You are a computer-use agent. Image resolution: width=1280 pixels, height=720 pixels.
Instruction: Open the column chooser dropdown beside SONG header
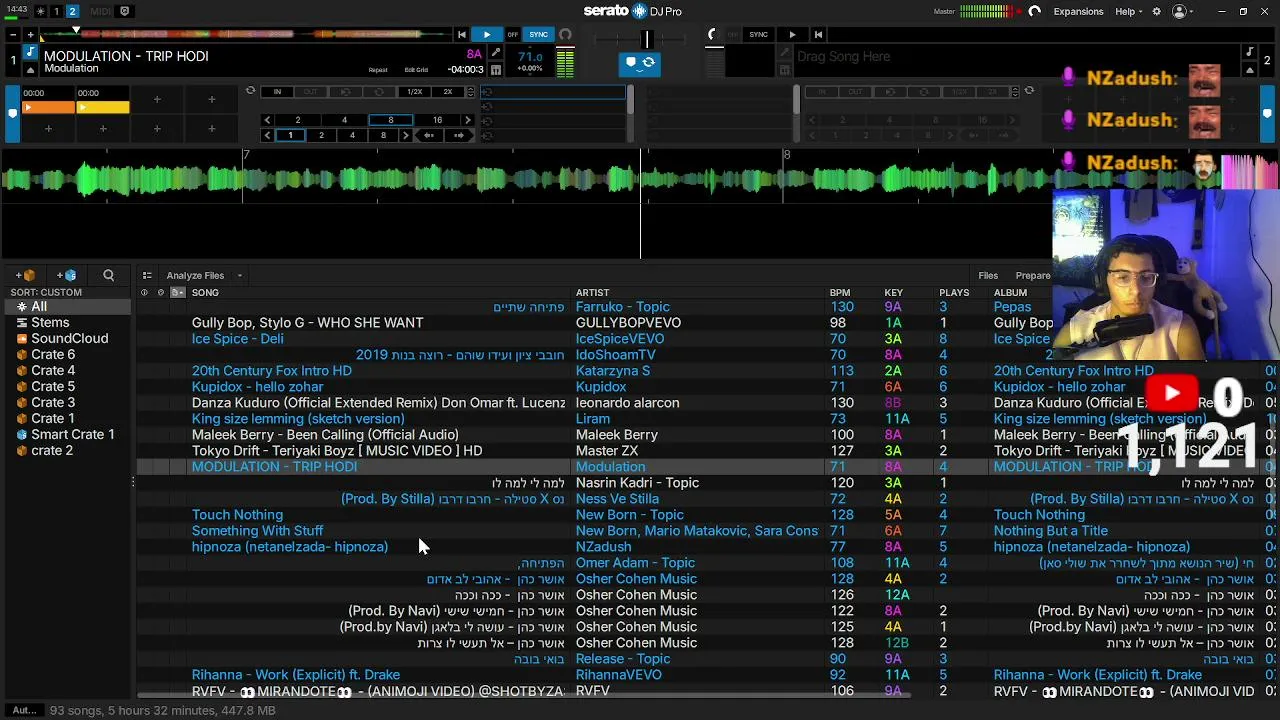177,292
